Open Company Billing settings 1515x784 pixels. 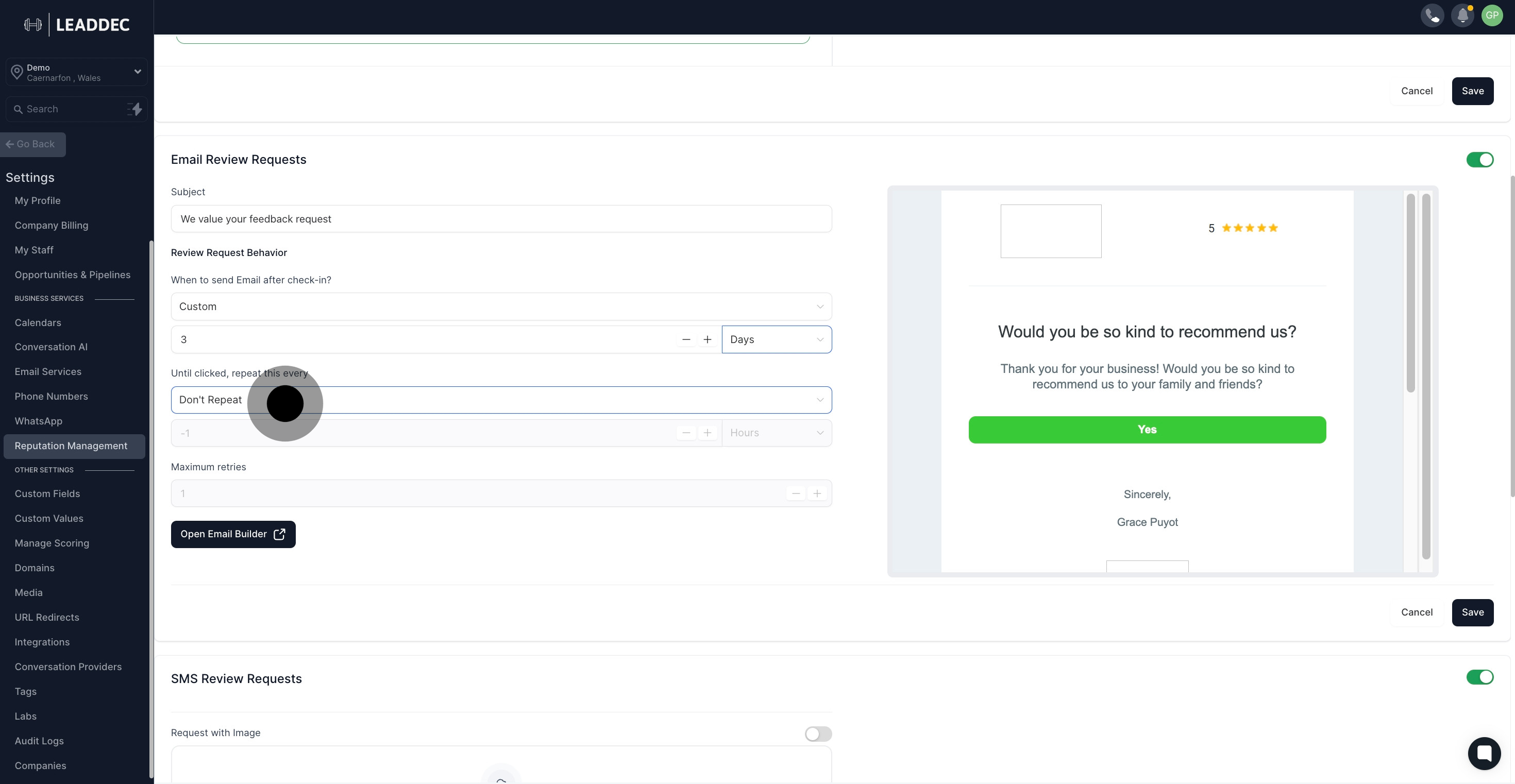51,226
